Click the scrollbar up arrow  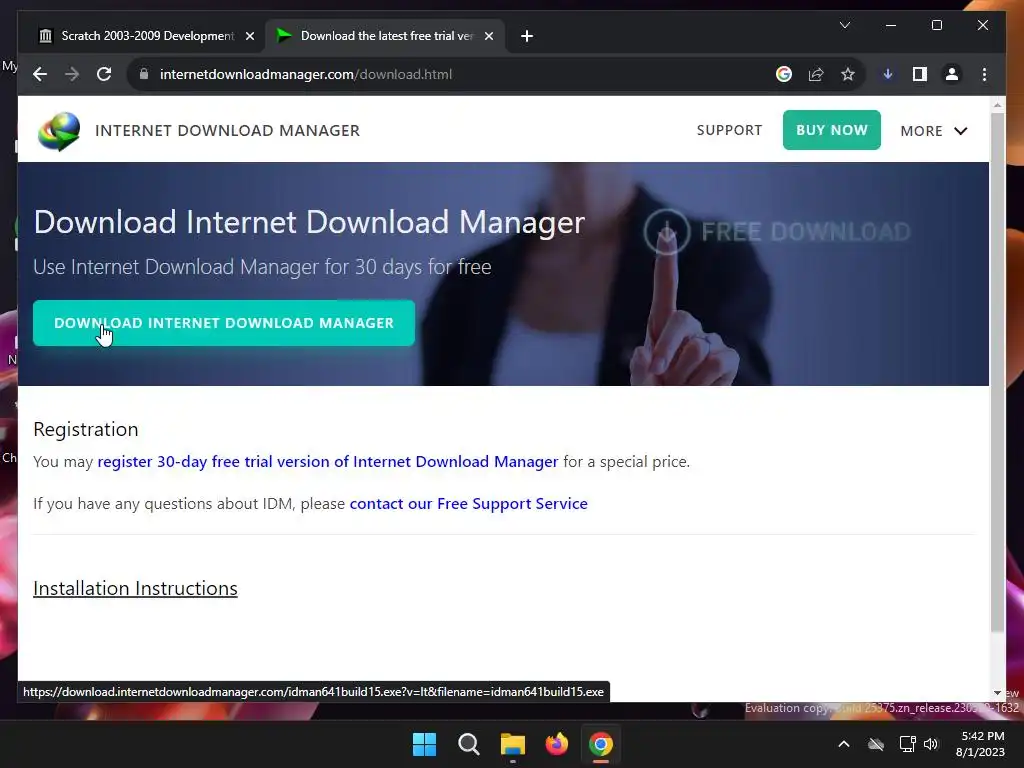[x=997, y=104]
